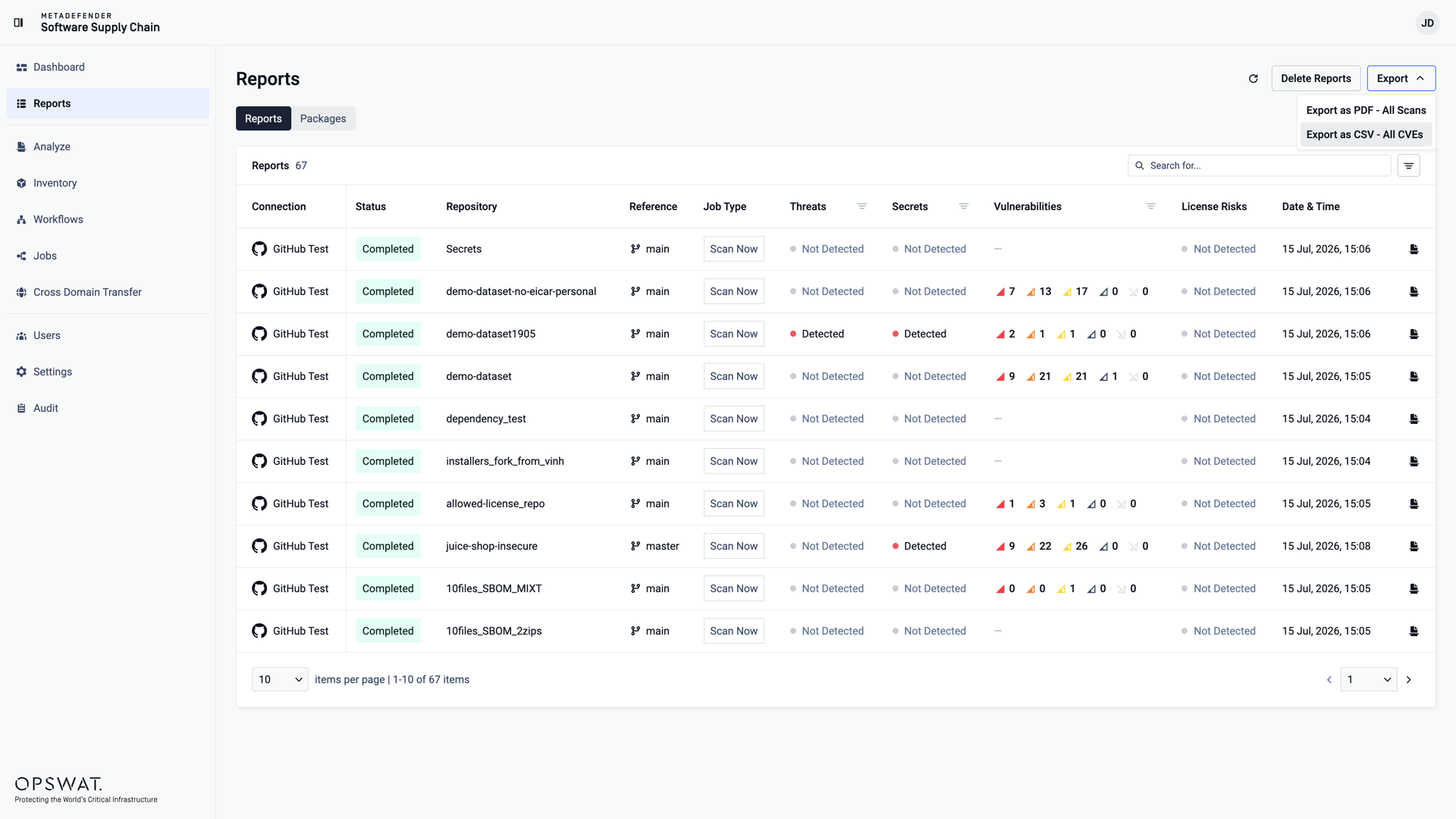Filter the Secrets column
The height and width of the screenshot is (819, 1456).
click(963, 206)
